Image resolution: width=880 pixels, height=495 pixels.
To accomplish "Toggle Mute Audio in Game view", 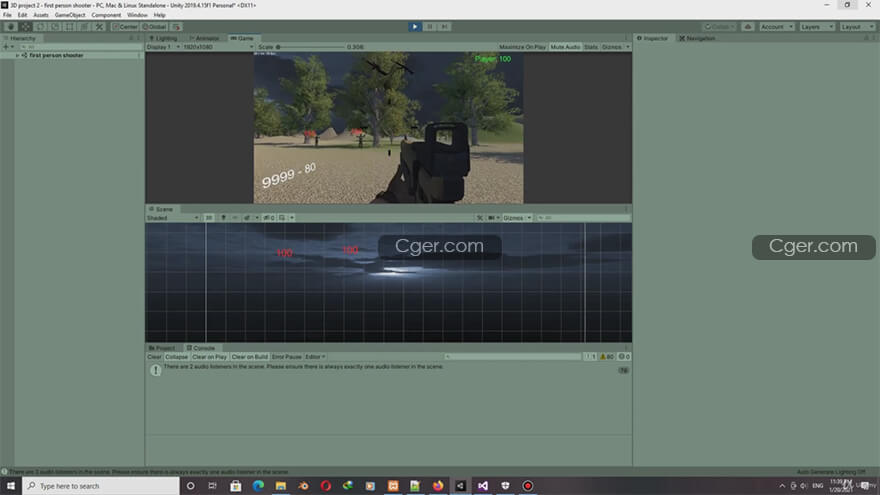I will [565, 47].
